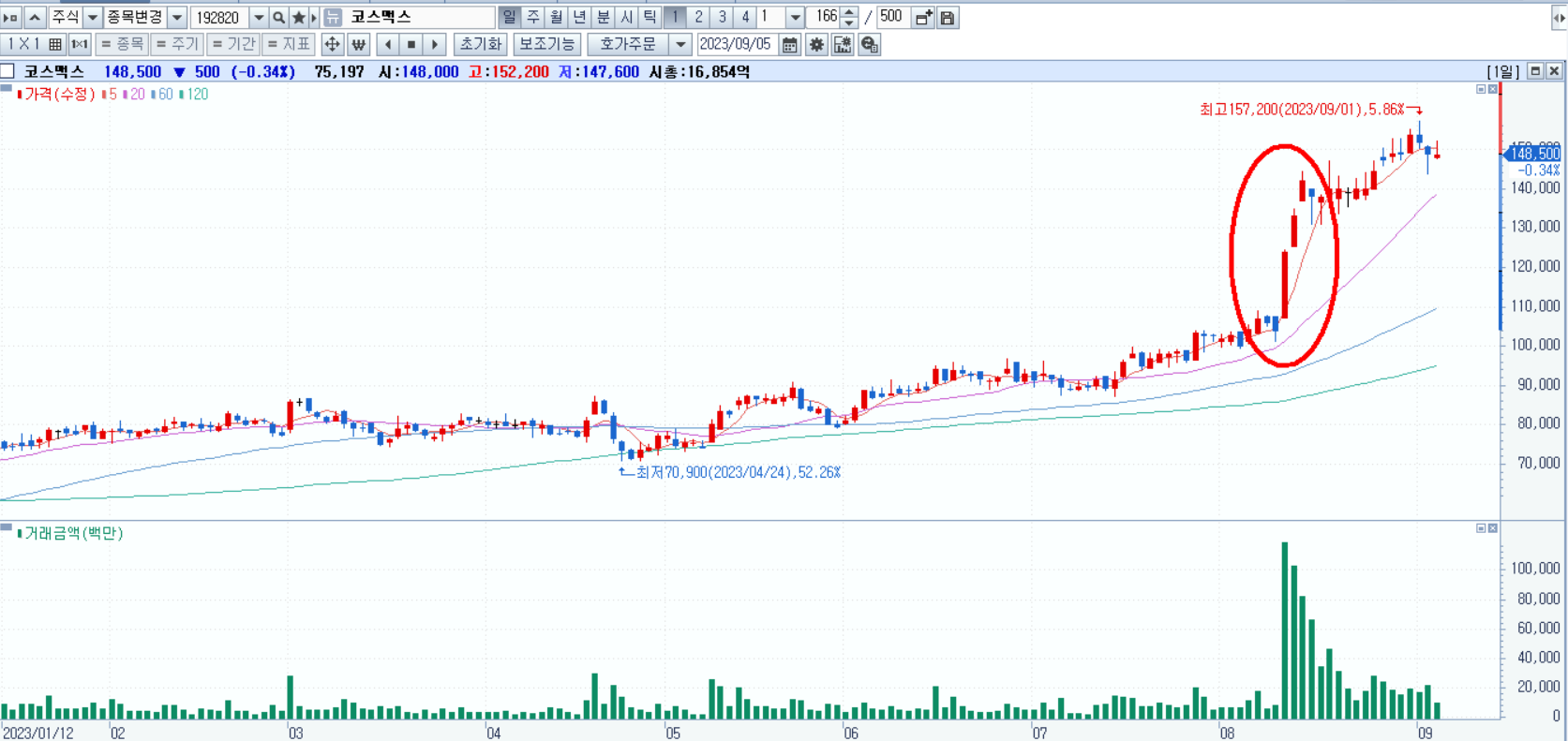The image size is (1568, 741).
Task: Click the 보조기능 button
Action: pyautogui.click(x=546, y=44)
